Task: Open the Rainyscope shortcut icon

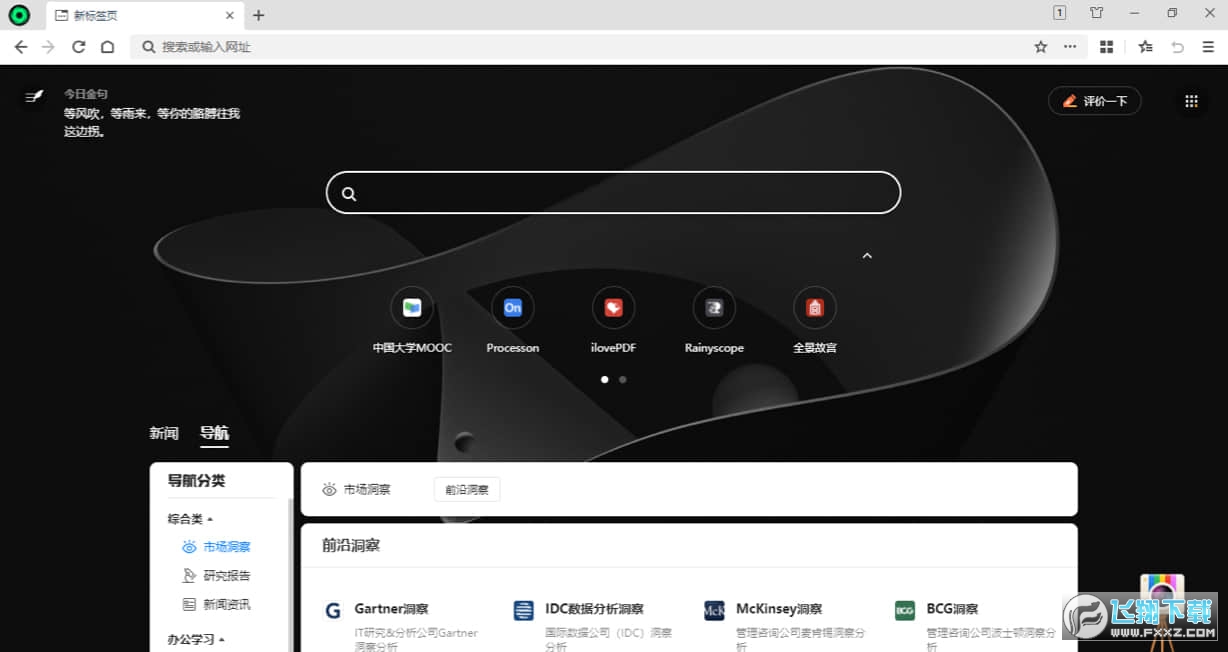Action: point(714,308)
